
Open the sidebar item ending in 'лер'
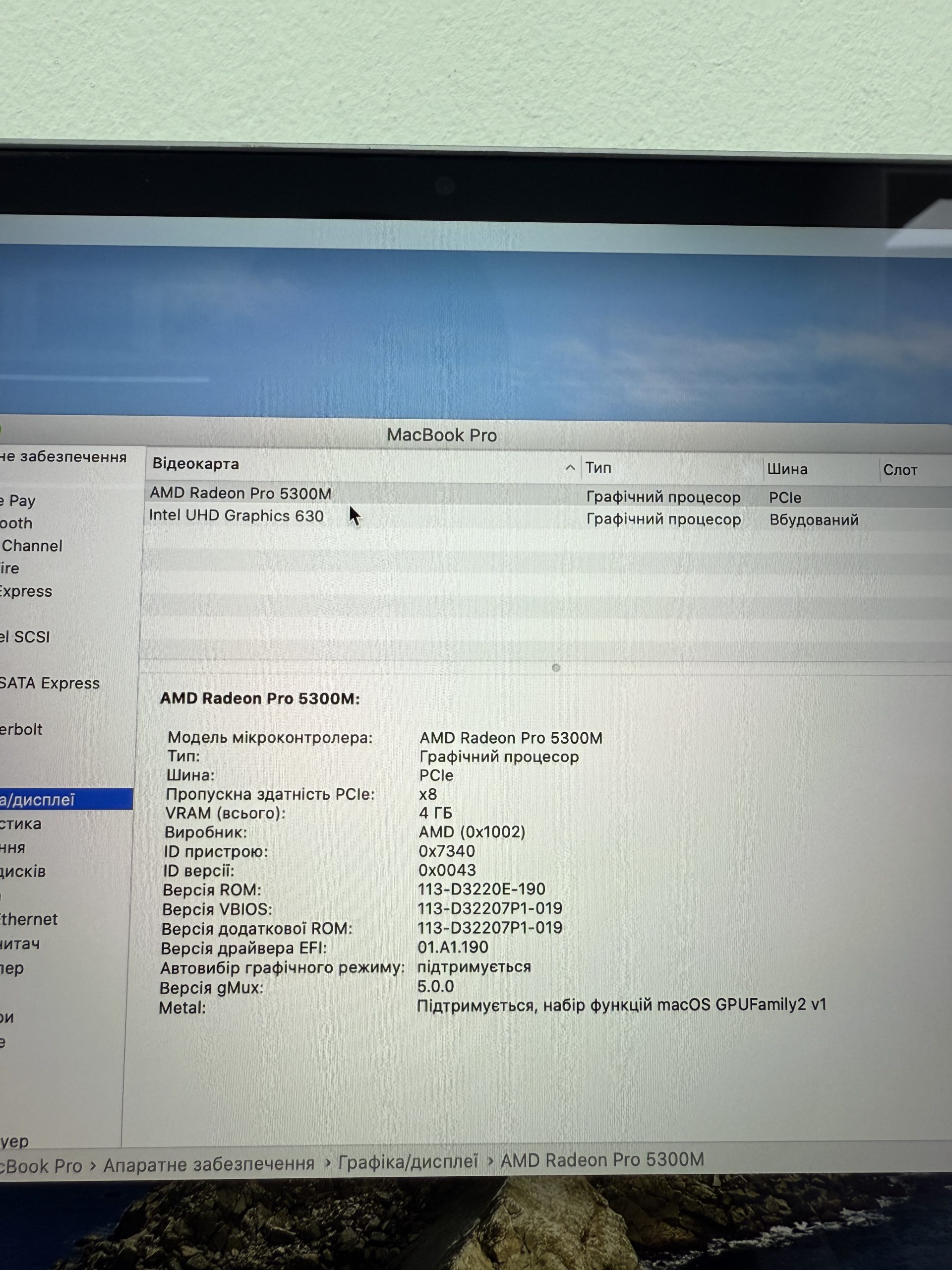(x=12, y=968)
